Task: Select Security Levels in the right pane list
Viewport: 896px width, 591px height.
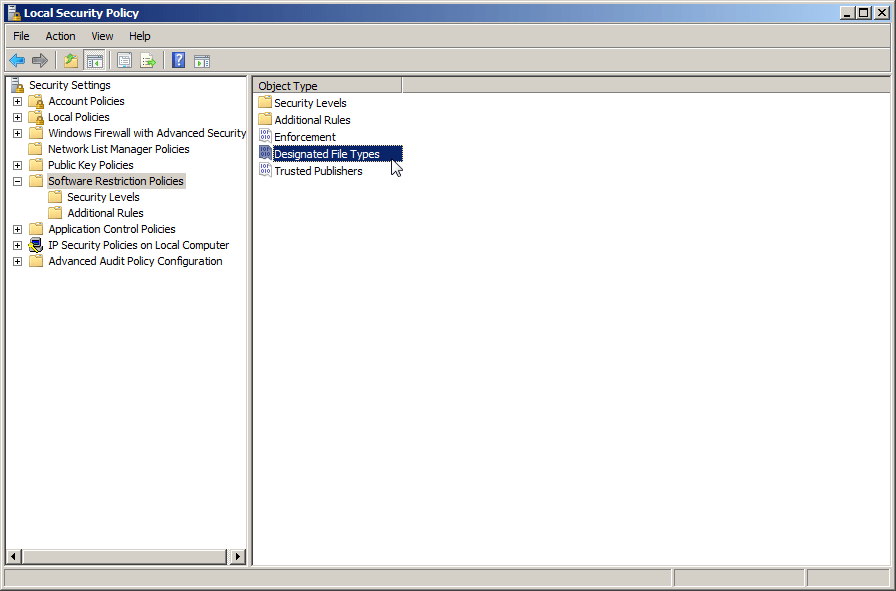Action: (x=310, y=103)
